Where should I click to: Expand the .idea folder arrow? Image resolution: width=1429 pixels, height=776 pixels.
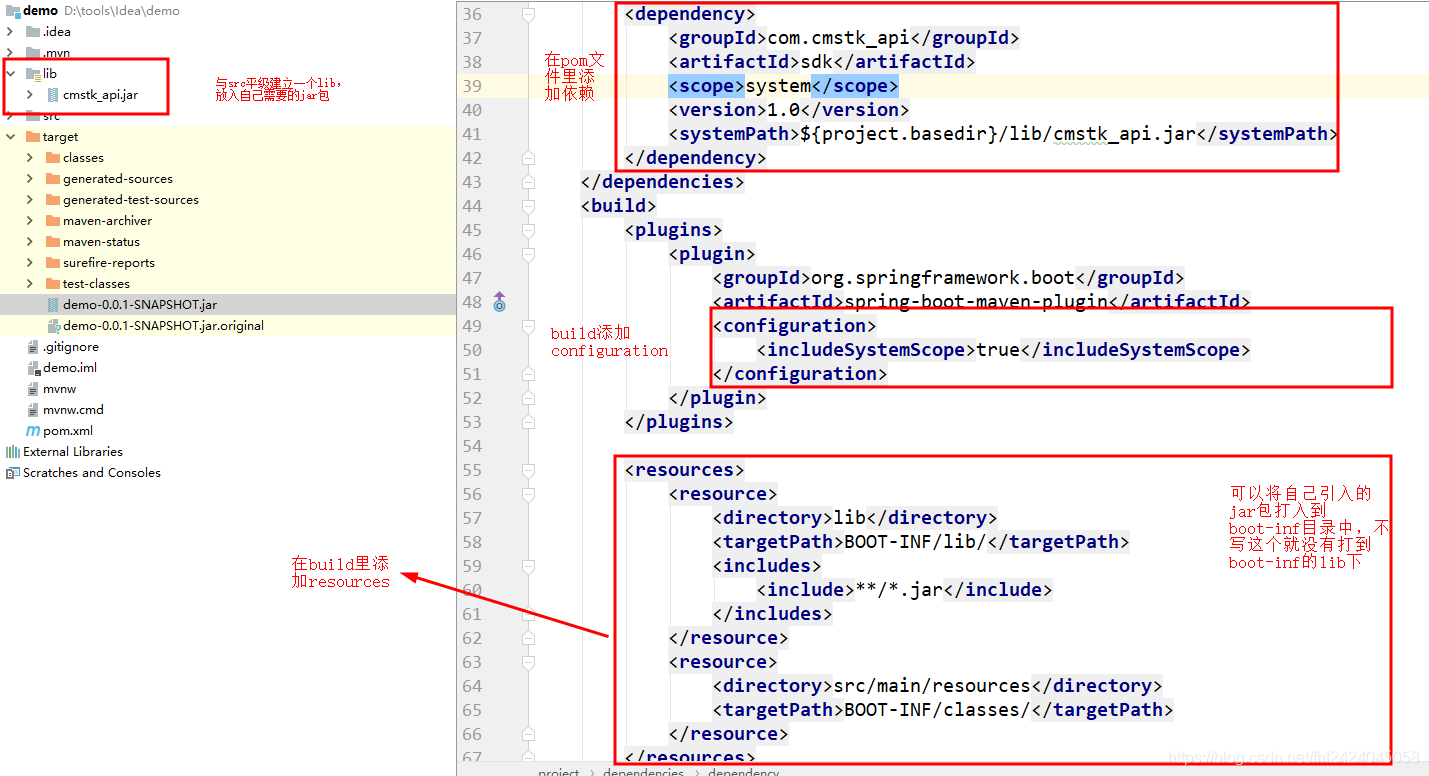(x=10, y=32)
